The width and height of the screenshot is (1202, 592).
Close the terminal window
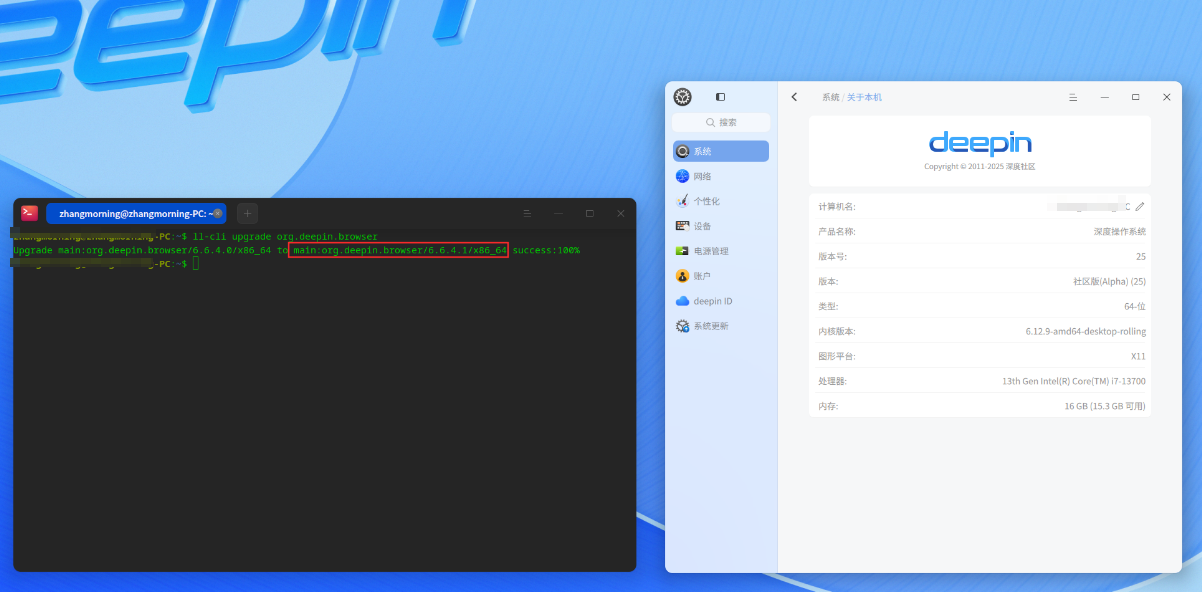click(621, 213)
